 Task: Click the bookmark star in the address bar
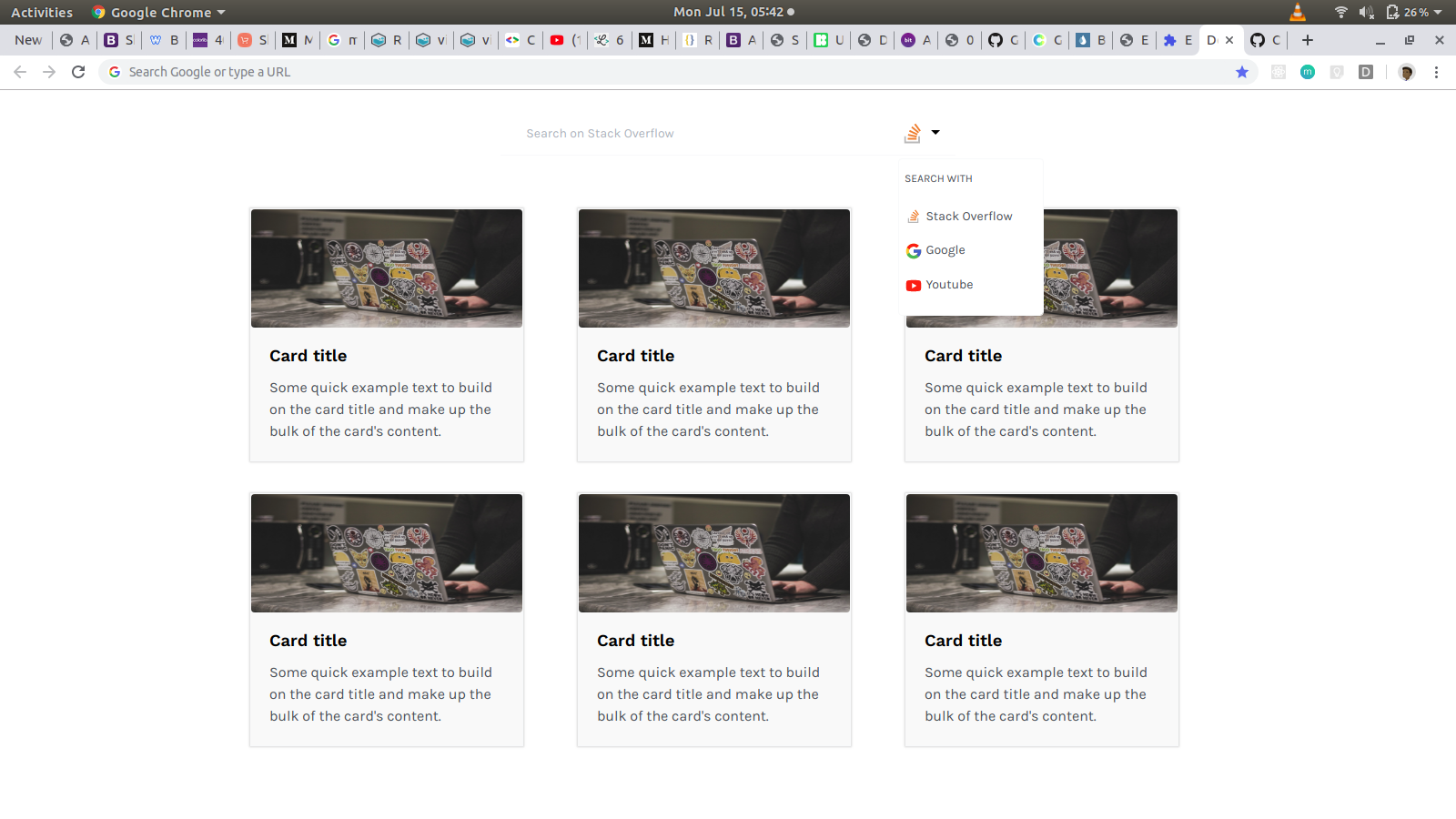pyautogui.click(x=1242, y=71)
